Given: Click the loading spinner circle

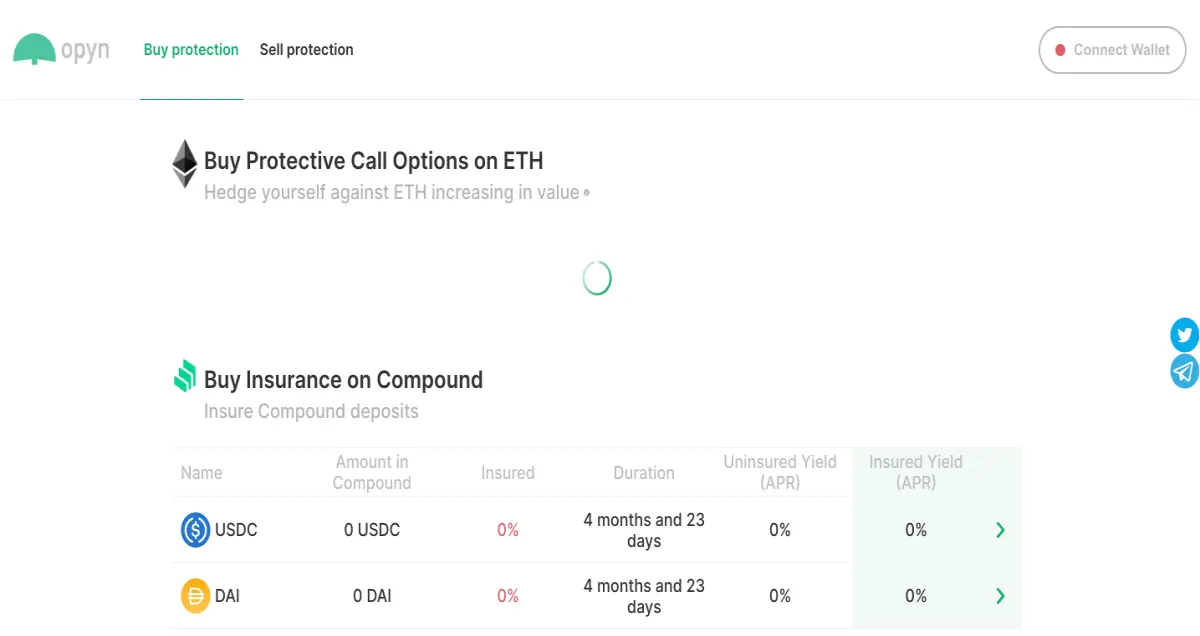Looking at the screenshot, I should tap(597, 278).
